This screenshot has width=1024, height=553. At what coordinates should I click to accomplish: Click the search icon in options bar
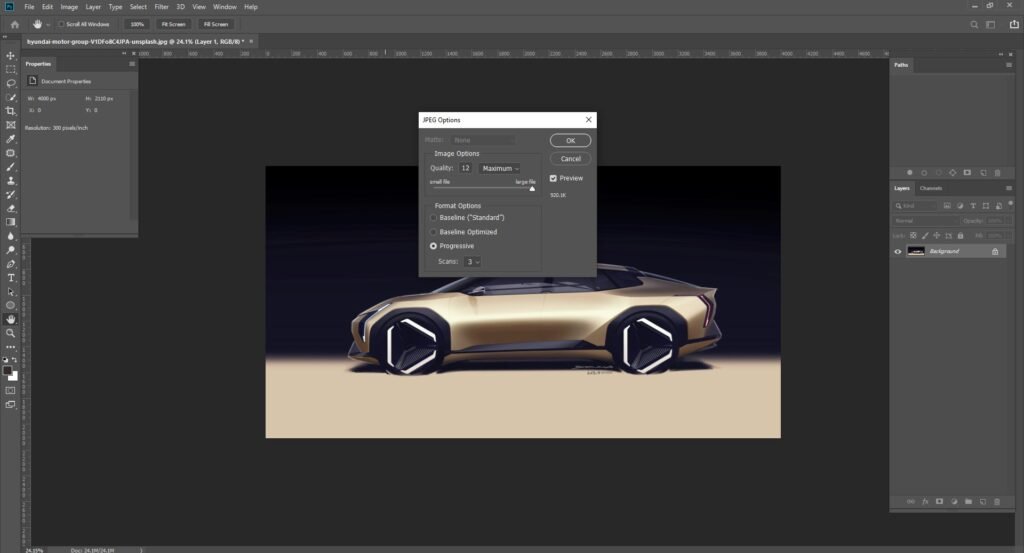pyautogui.click(x=974, y=24)
